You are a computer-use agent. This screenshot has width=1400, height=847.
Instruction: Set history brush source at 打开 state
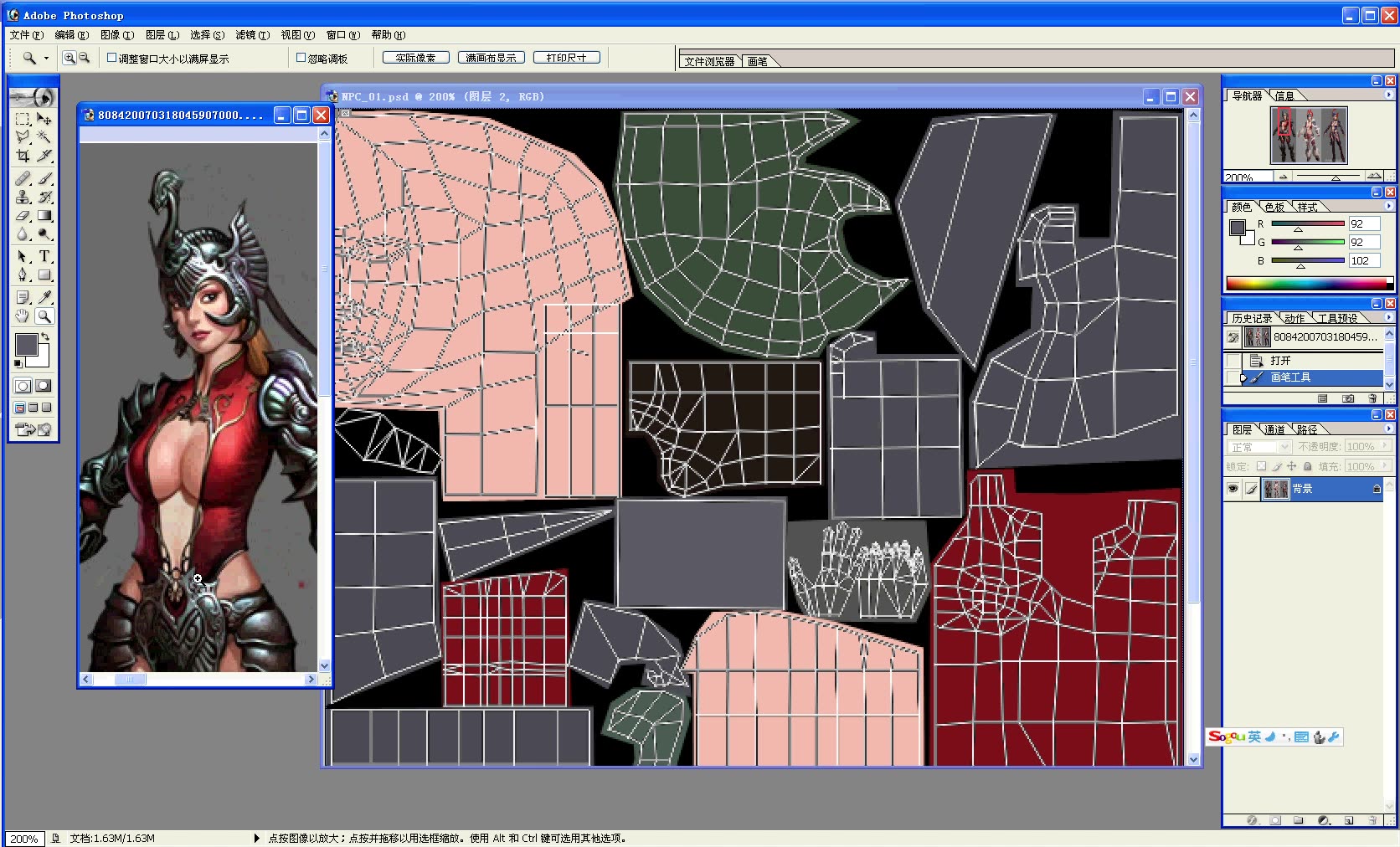[1233, 361]
